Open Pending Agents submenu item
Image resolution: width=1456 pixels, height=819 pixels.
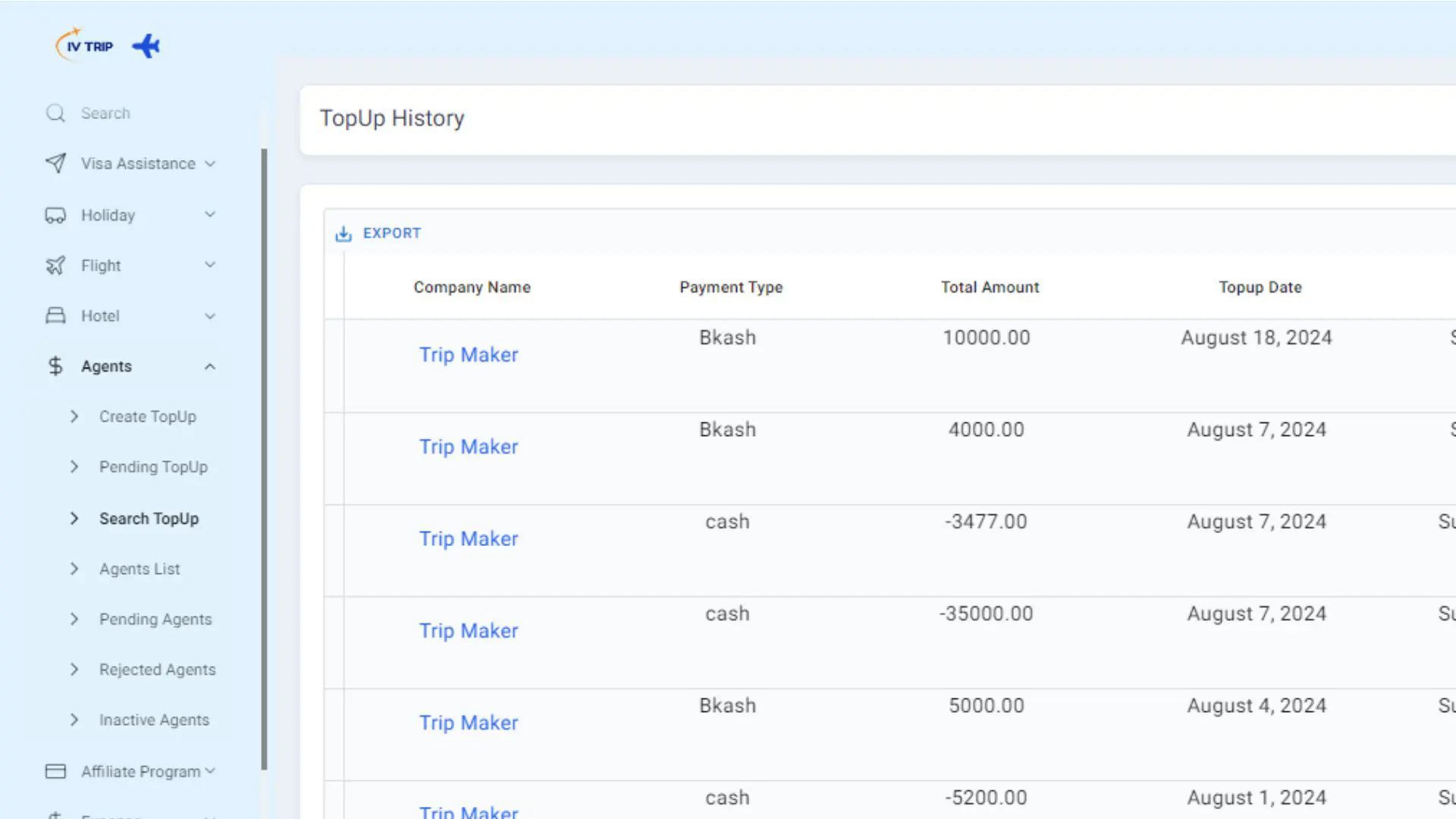click(x=155, y=620)
